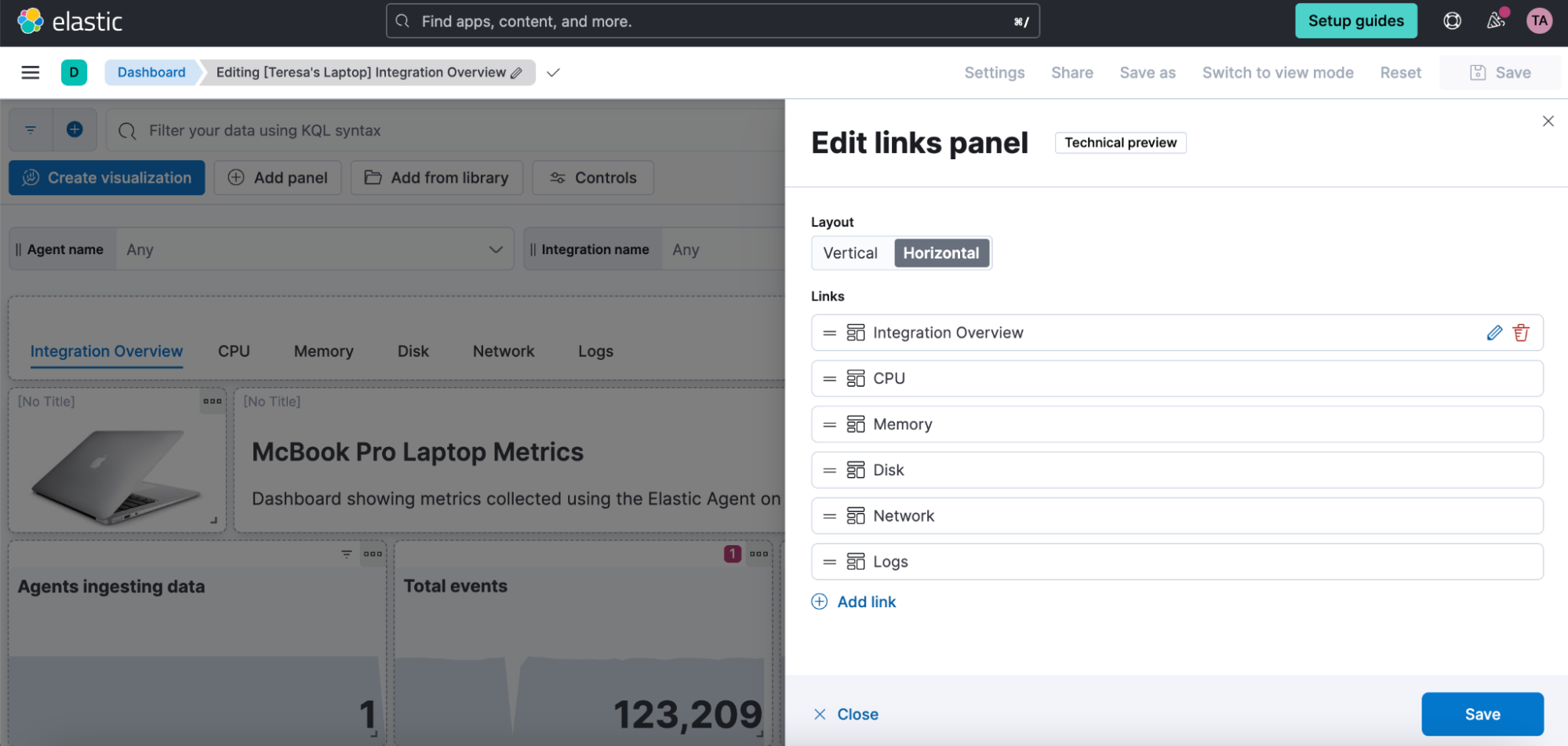
Task: Select the Horizontal layout option
Action: click(941, 253)
